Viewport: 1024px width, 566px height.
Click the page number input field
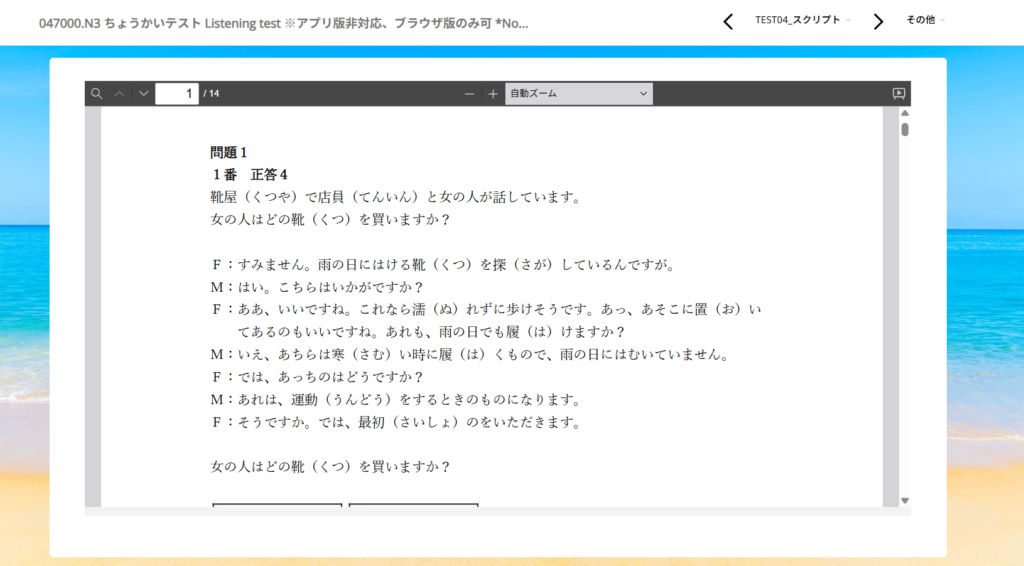[177, 94]
